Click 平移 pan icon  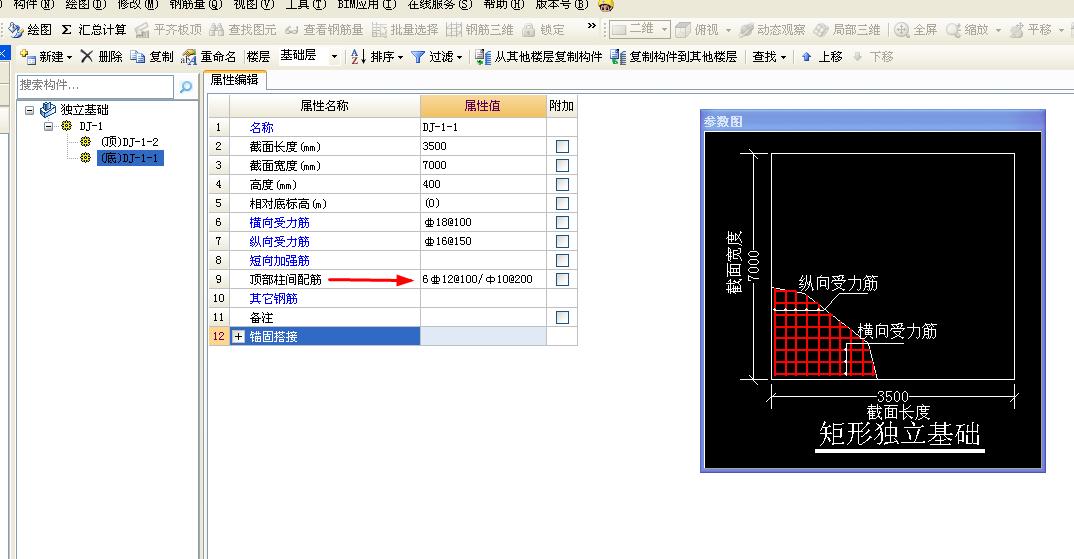tap(1016, 29)
